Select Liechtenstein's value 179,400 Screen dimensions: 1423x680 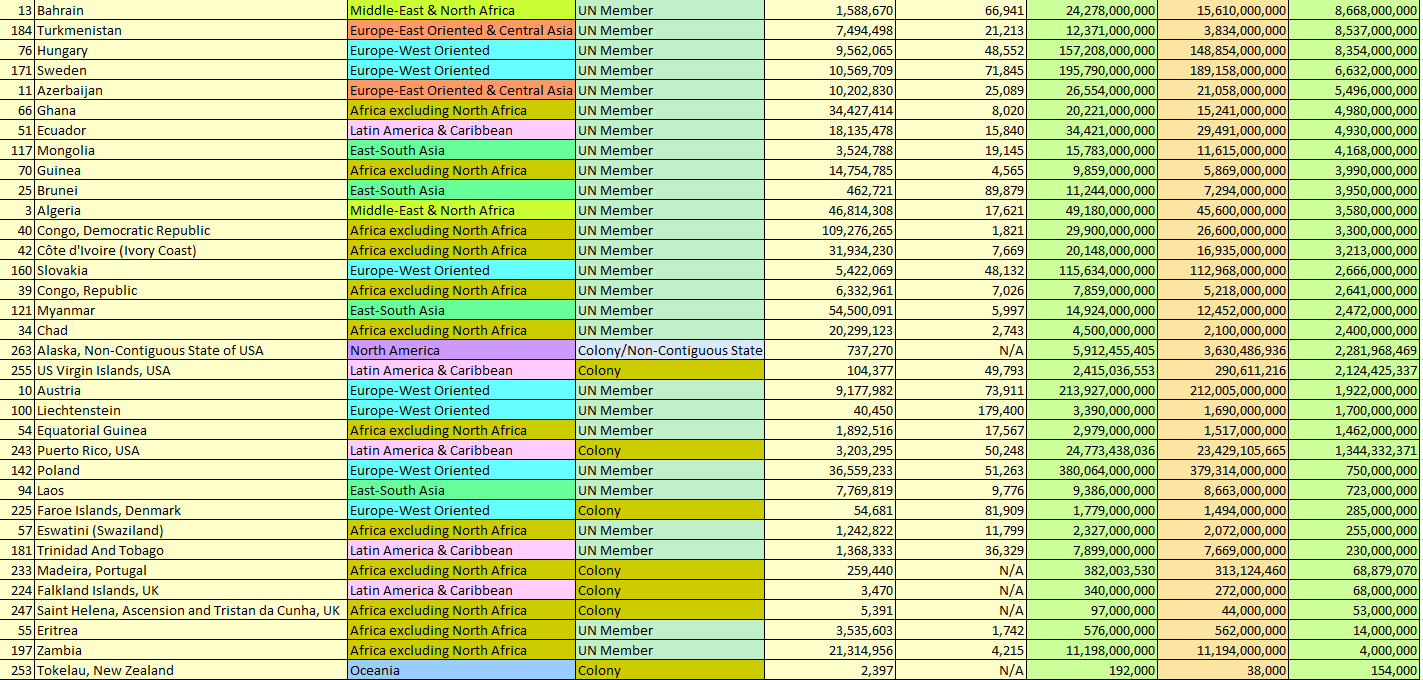tap(962, 410)
